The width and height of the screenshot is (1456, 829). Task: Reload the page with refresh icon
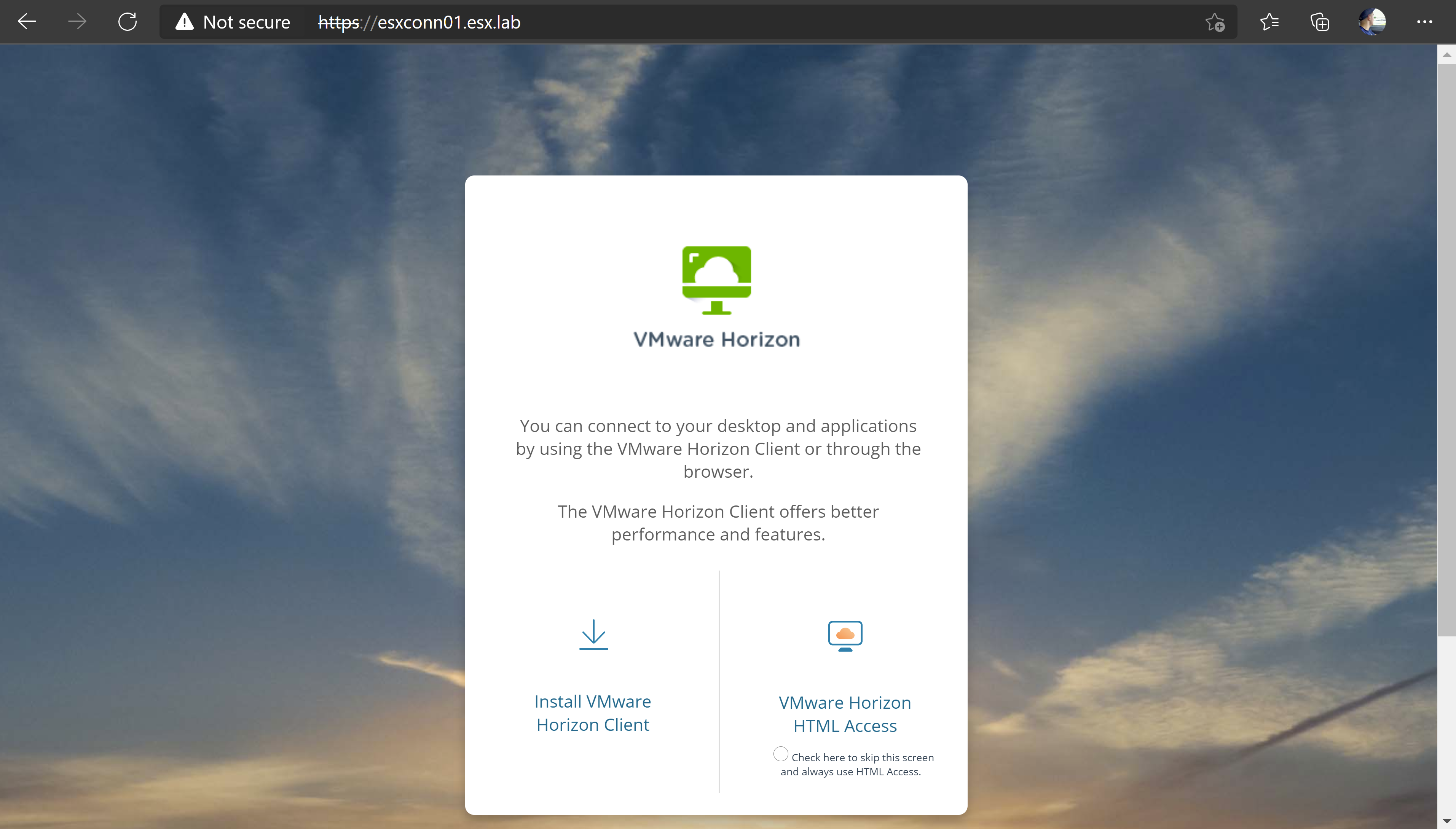point(128,22)
